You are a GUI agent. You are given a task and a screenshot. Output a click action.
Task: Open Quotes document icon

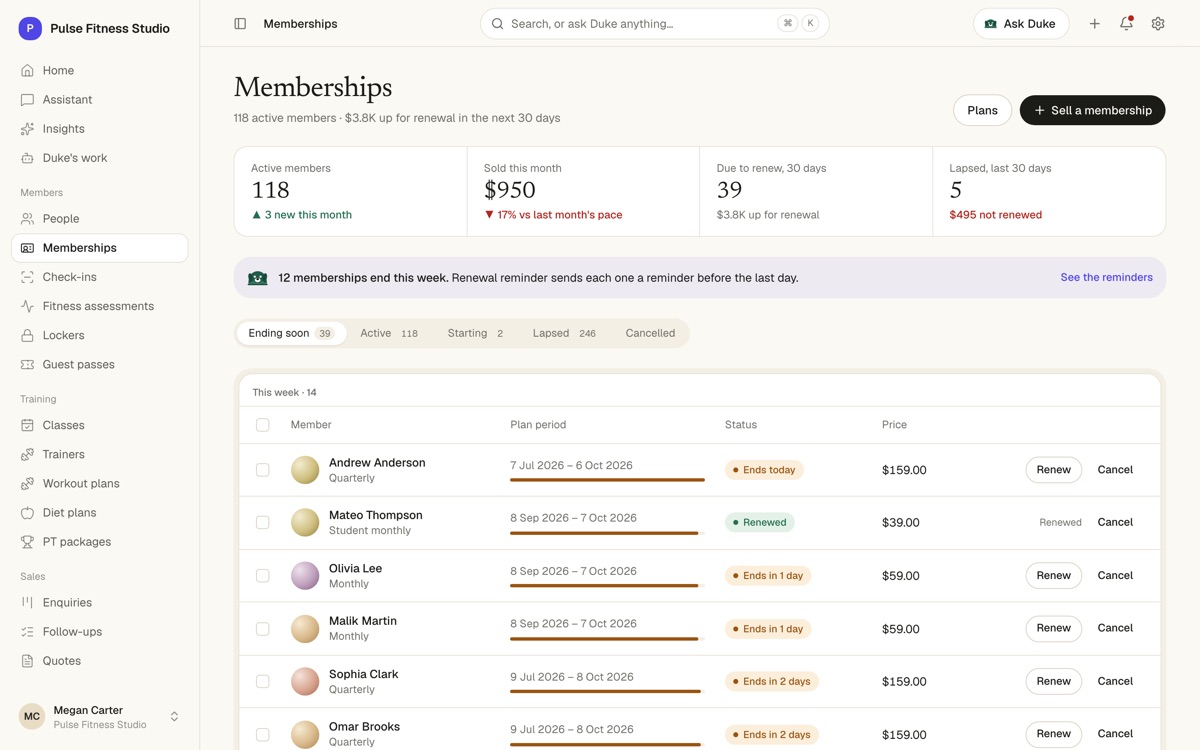27,661
